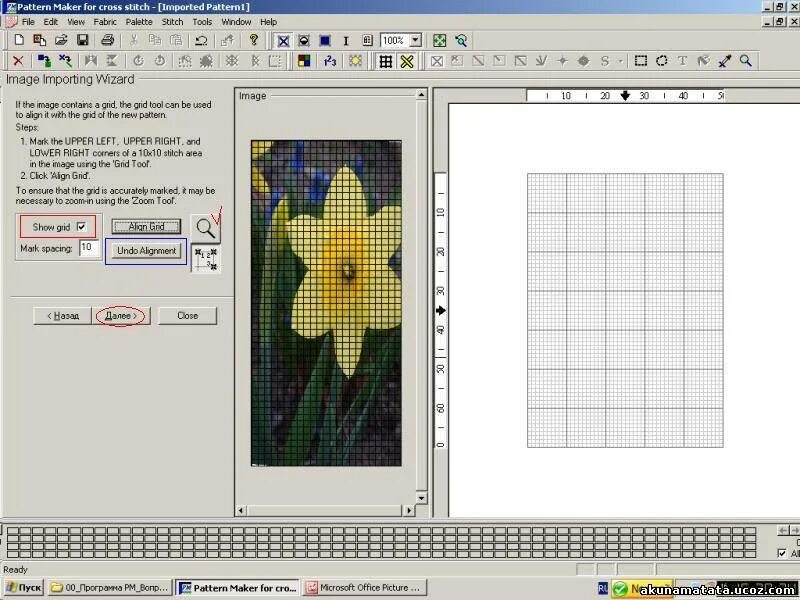
Task: Select the Grid Tool corner marker icon
Action: 206,259
